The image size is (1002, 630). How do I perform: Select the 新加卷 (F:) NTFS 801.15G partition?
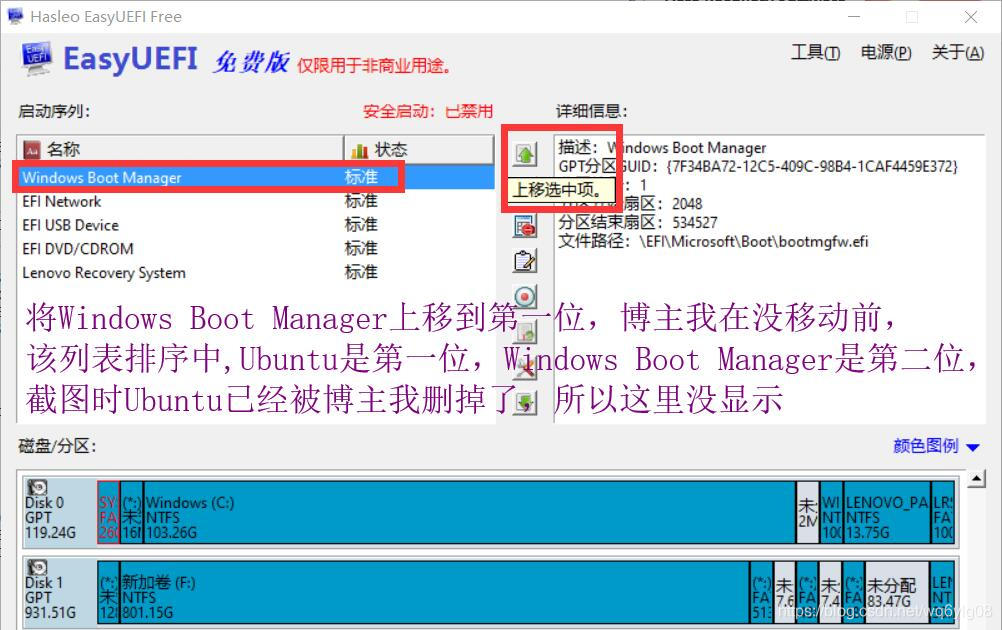pos(435,592)
